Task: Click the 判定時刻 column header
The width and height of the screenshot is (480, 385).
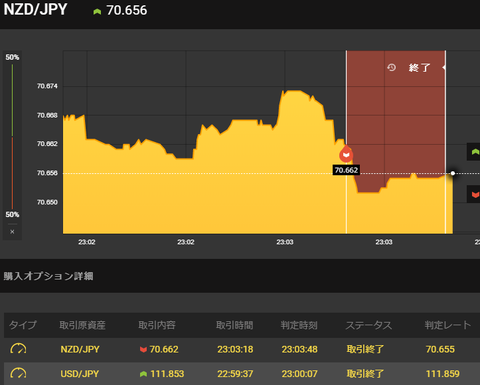Action: coord(299,325)
